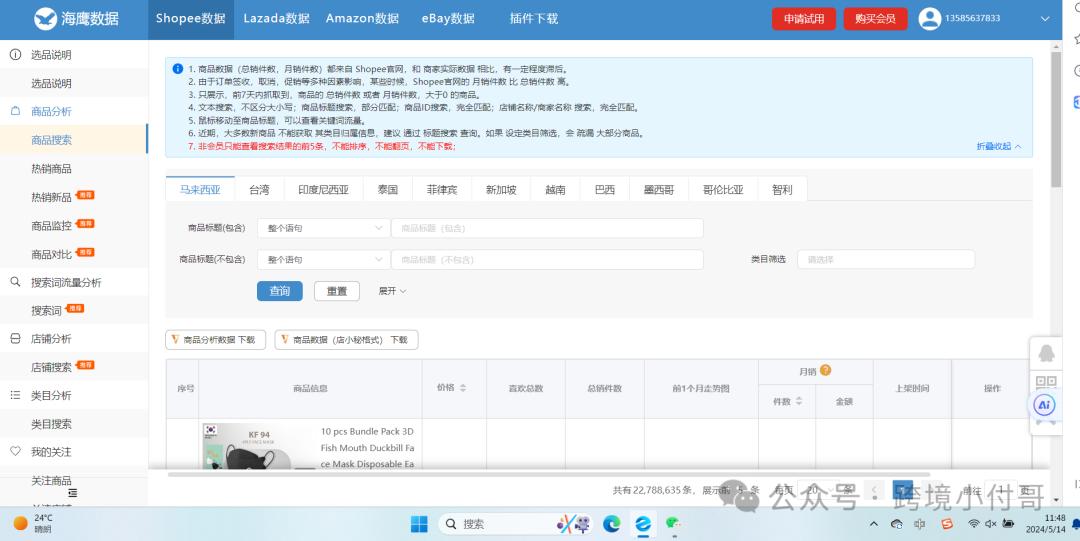This screenshot has height=541, width=1080.
Task: Switch to the eBay数据 tab
Action: coord(448,19)
